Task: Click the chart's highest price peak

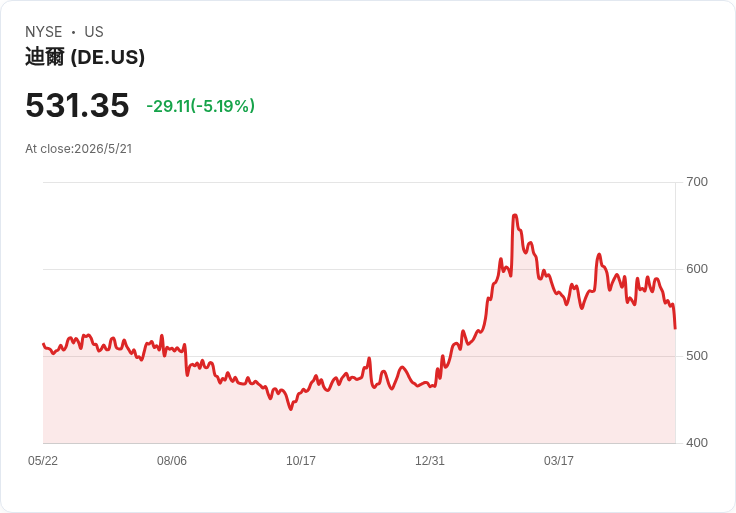Action: (515, 215)
